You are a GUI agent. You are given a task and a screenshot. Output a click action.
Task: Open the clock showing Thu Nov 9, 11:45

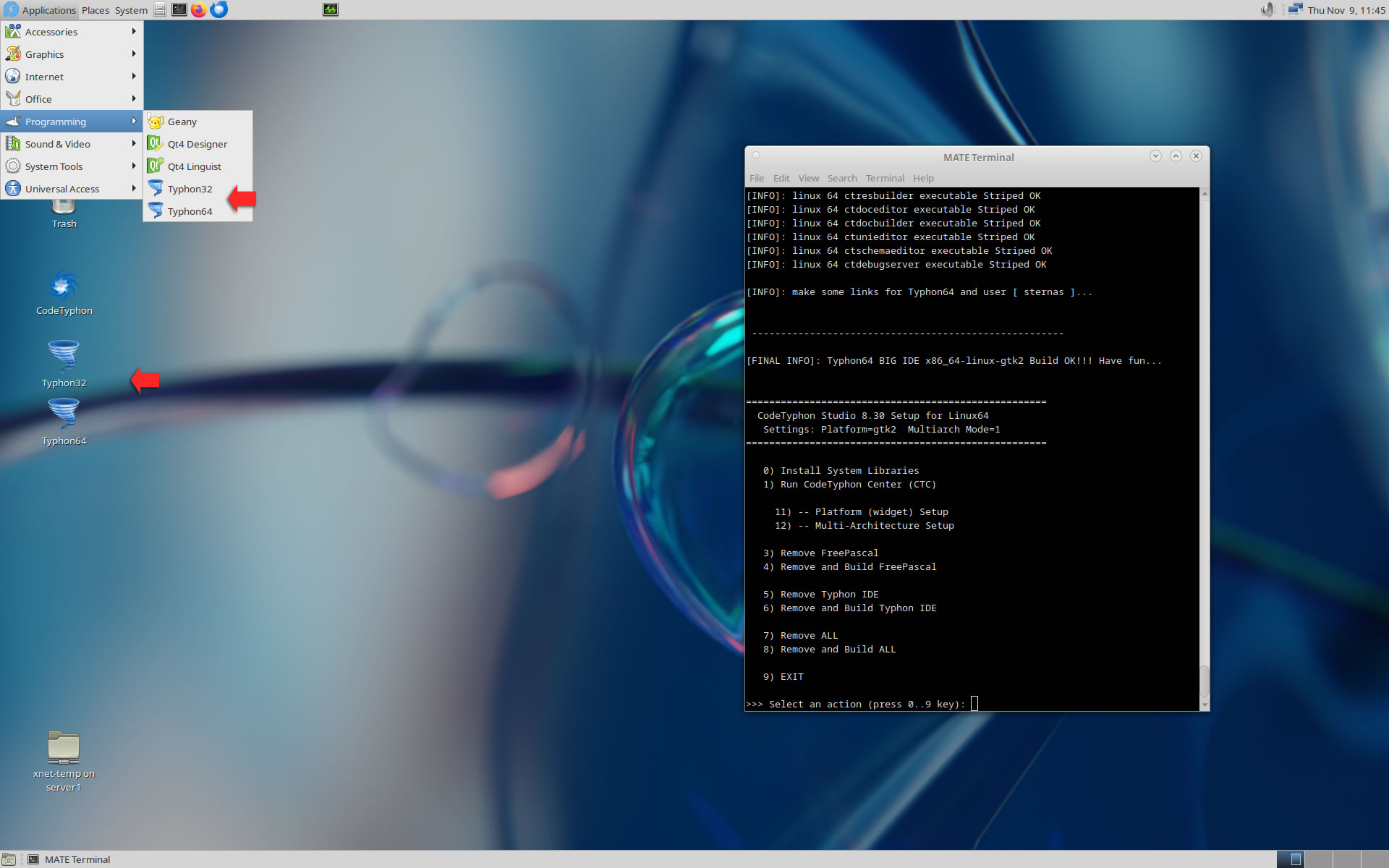click(x=1346, y=10)
